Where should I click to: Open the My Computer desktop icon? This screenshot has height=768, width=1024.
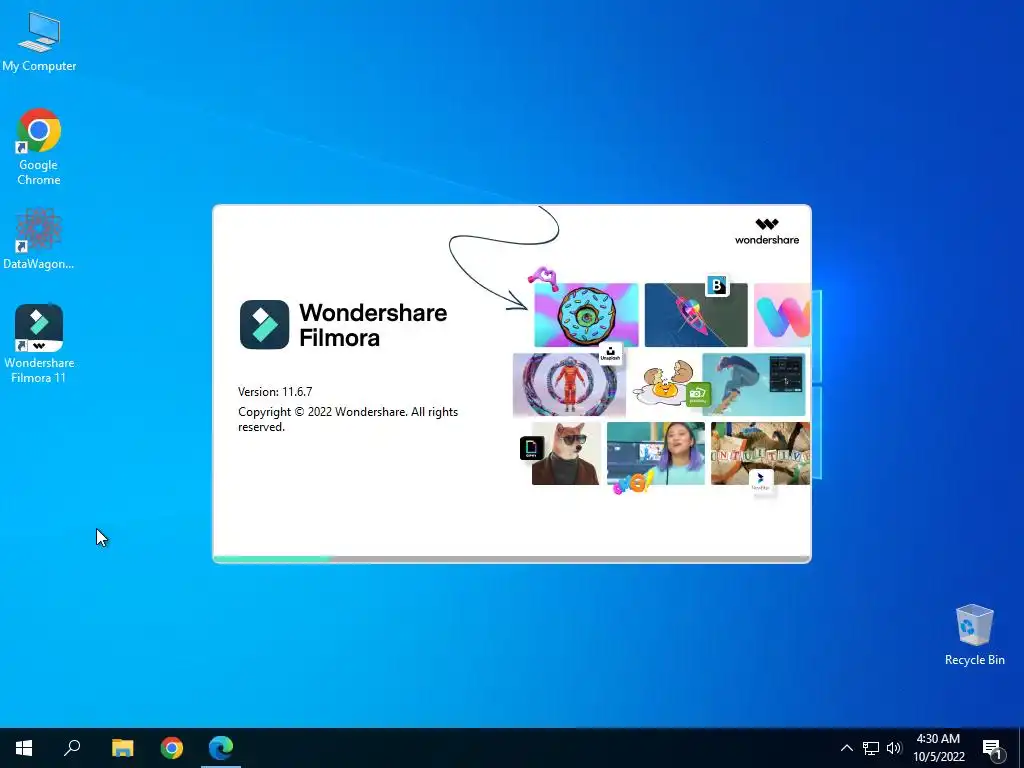click(x=39, y=41)
